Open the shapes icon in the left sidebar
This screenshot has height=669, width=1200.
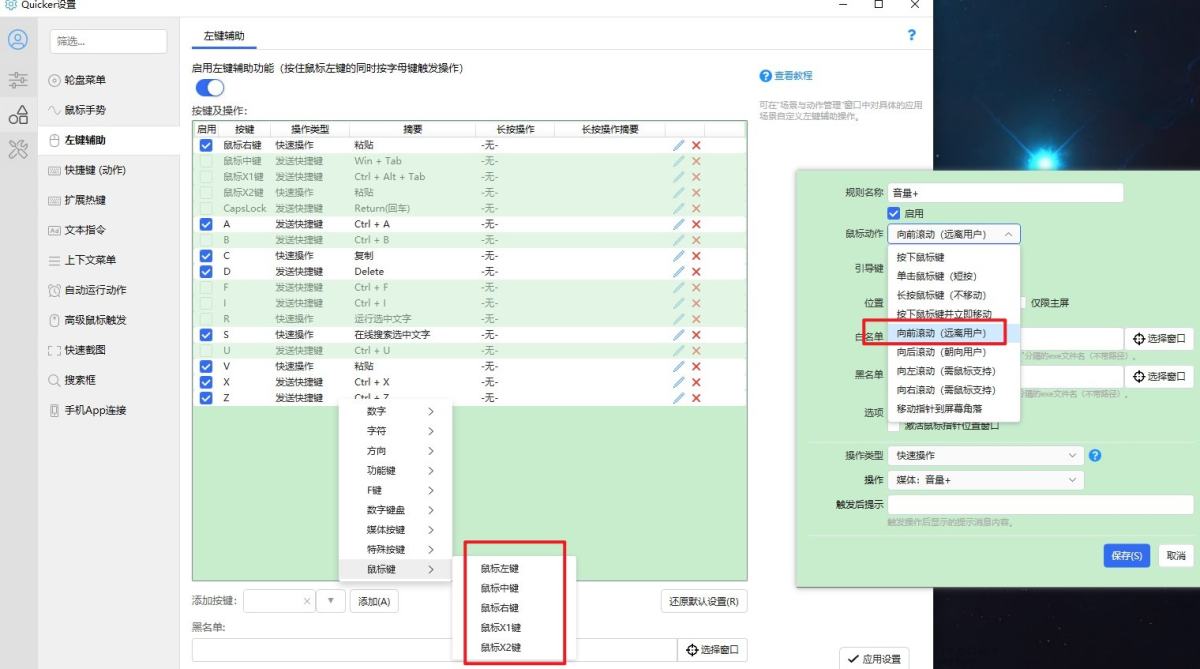(x=18, y=115)
